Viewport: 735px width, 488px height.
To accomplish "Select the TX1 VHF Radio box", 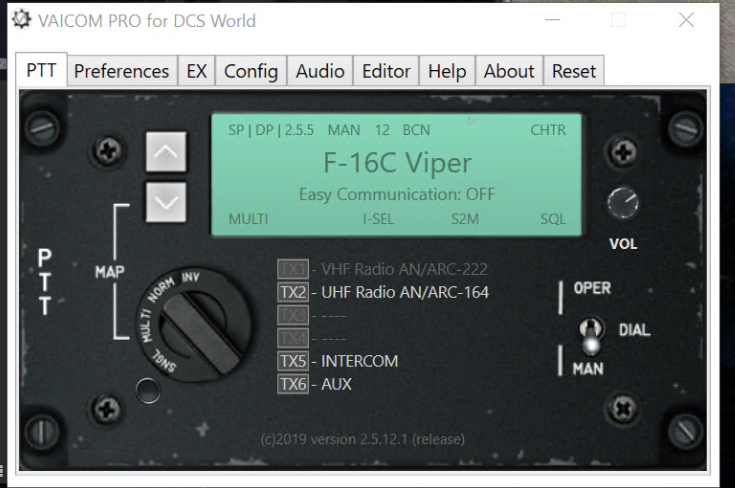I will (292, 269).
